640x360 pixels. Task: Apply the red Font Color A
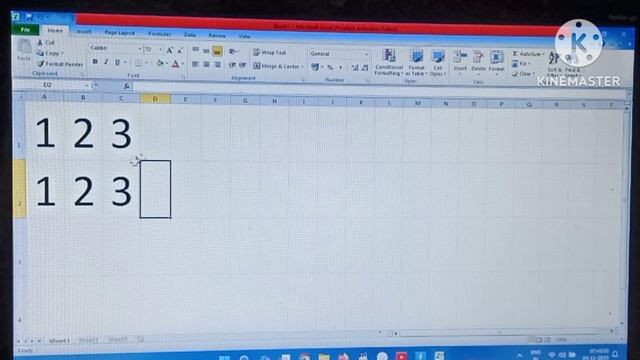[175, 64]
